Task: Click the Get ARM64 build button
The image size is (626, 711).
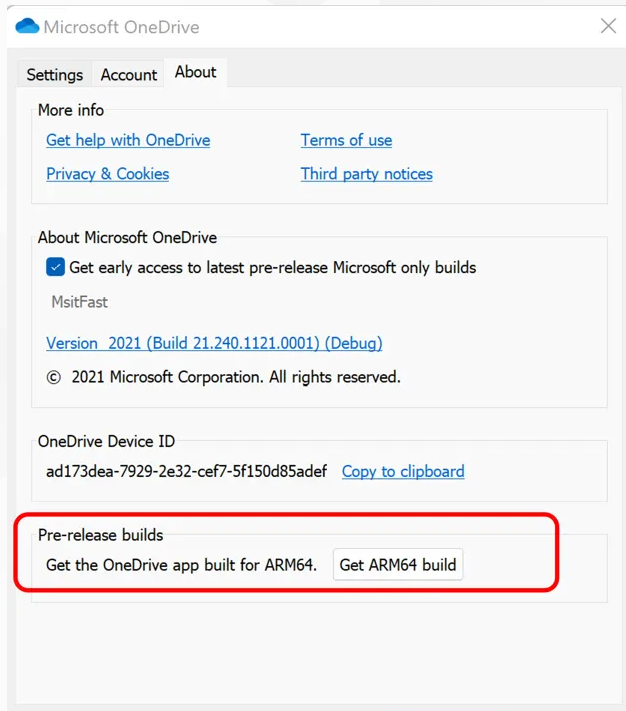Action: click(x=398, y=565)
